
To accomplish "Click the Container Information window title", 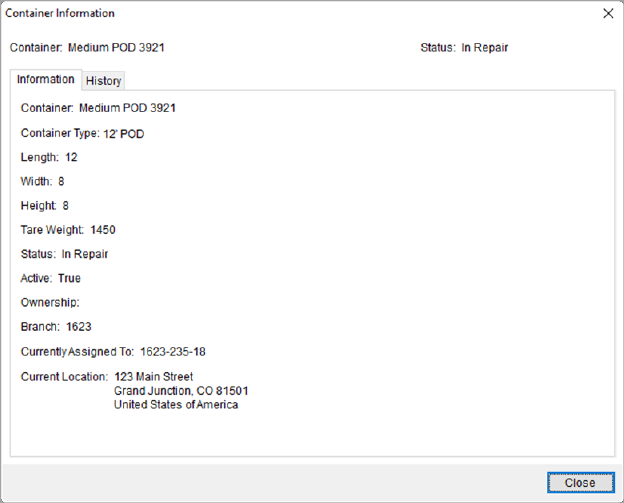I will (60, 14).
